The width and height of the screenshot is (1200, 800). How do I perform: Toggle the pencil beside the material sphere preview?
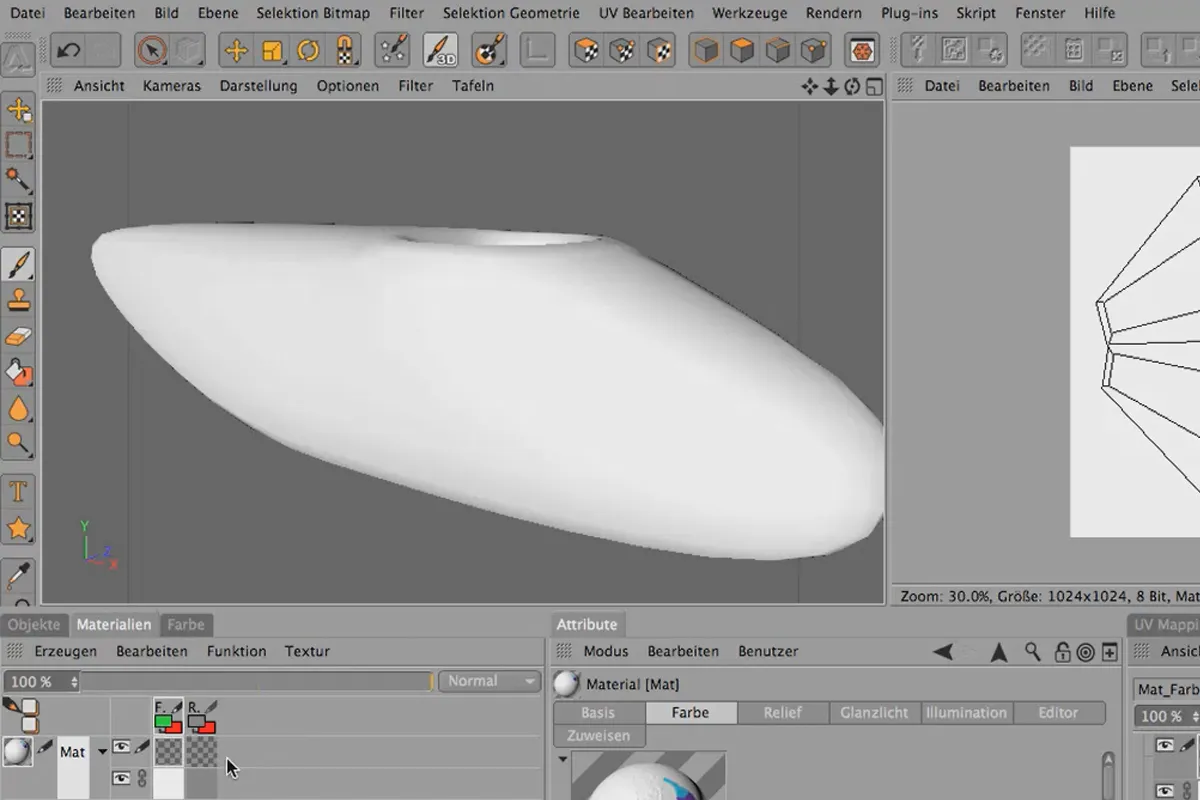(45, 746)
